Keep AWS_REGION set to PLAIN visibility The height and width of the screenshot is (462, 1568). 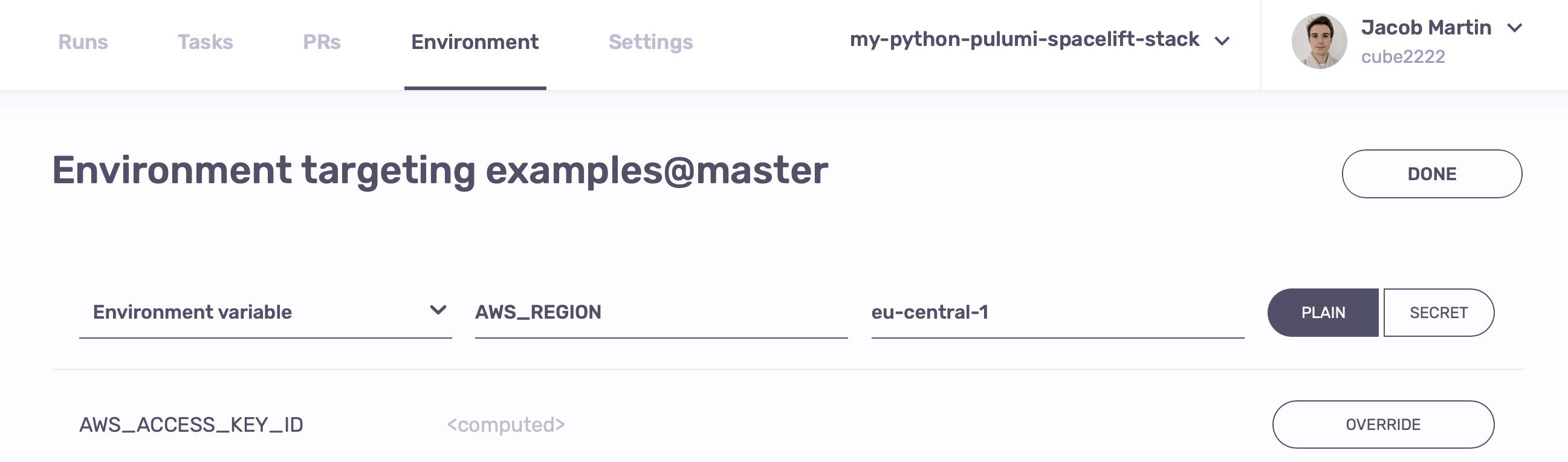coord(1323,312)
